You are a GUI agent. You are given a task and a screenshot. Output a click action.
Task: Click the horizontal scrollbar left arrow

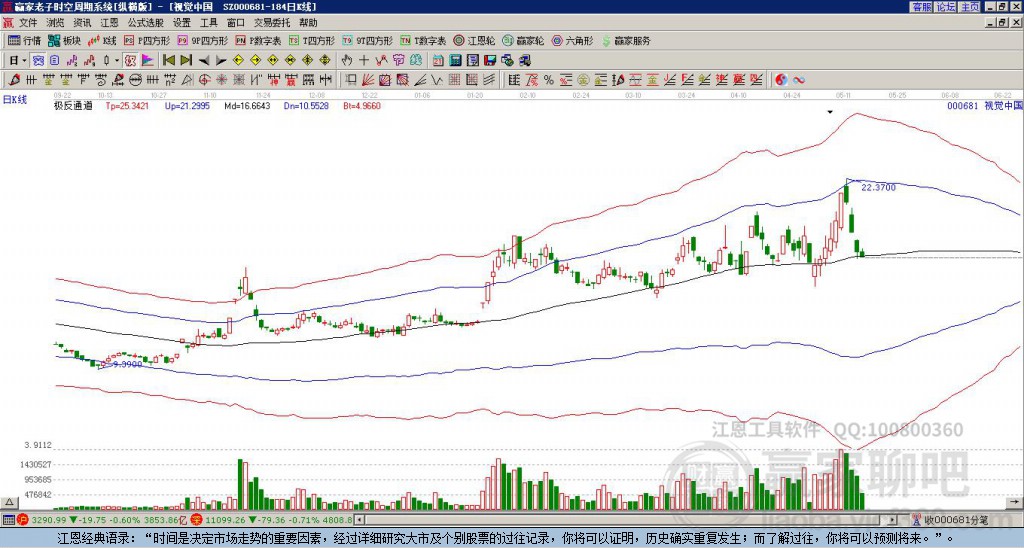pyautogui.click(x=359, y=520)
